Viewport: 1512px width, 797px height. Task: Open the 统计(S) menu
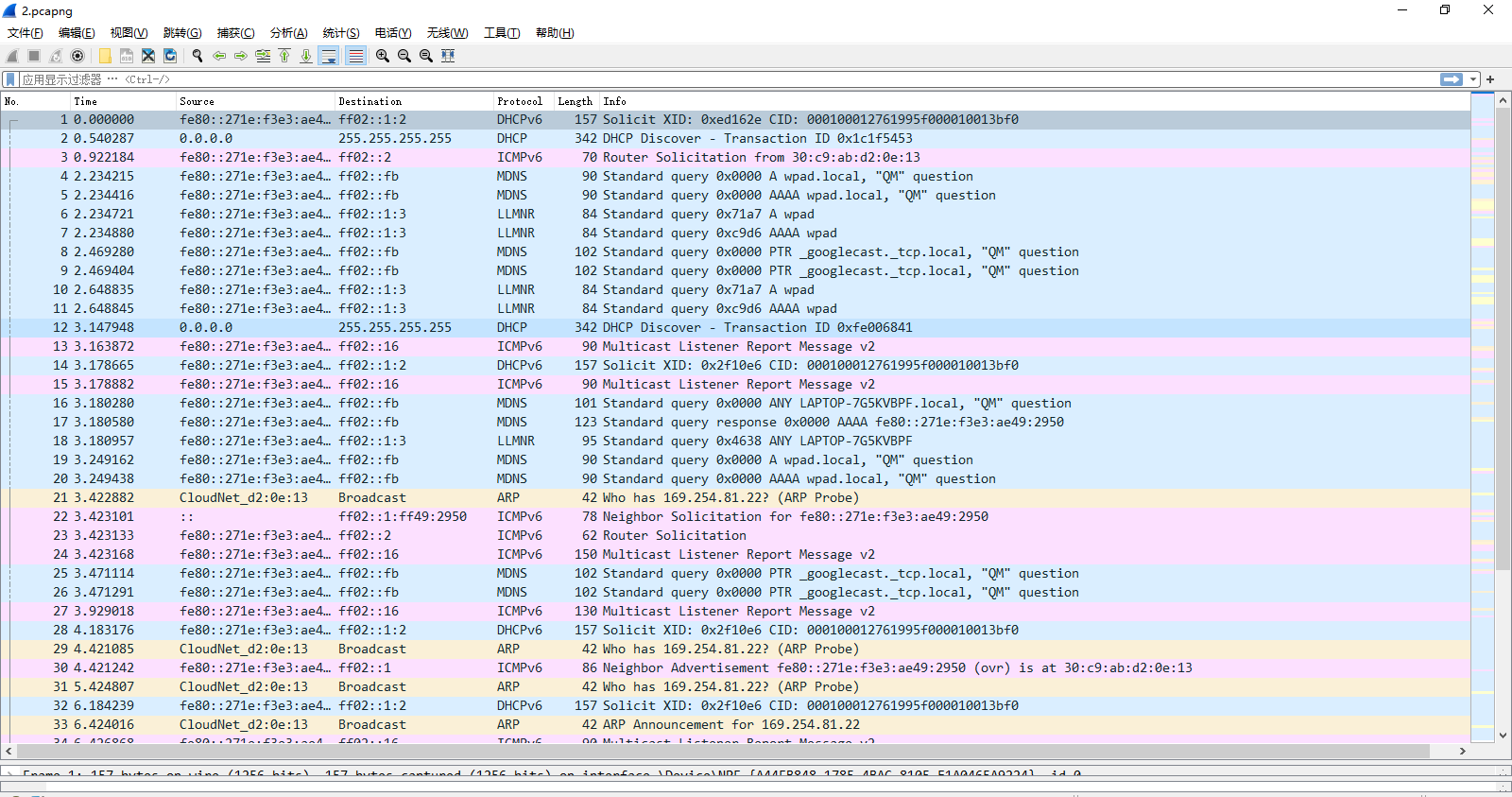pyautogui.click(x=340, y=33)
